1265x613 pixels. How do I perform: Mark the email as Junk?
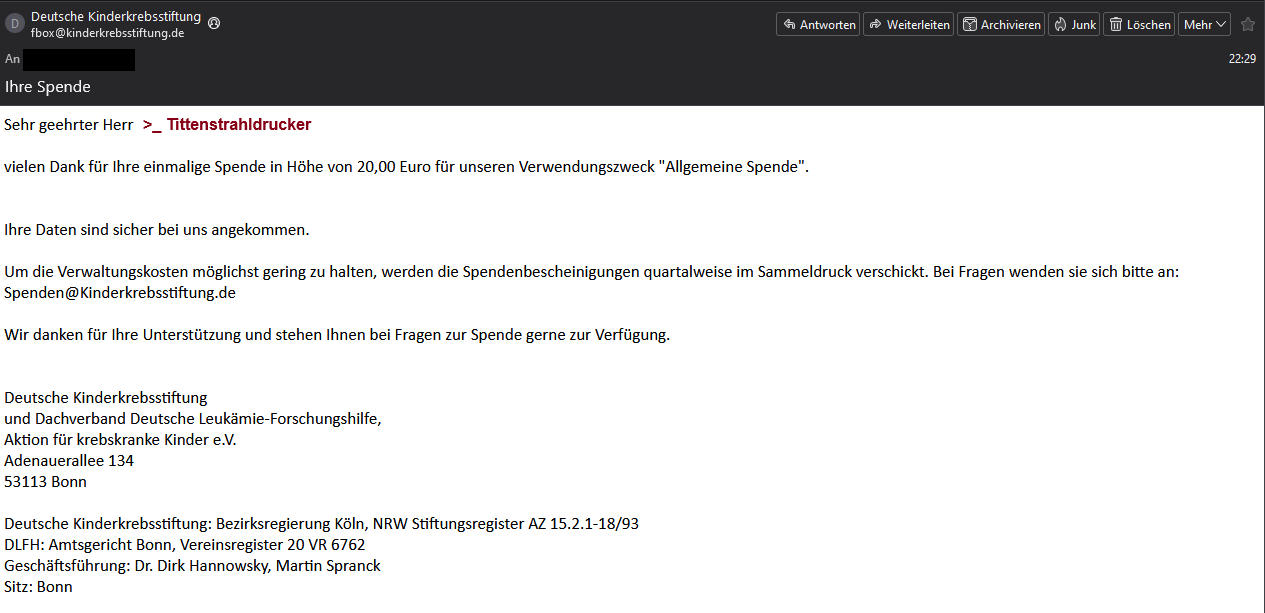[x=1073, y=25]
